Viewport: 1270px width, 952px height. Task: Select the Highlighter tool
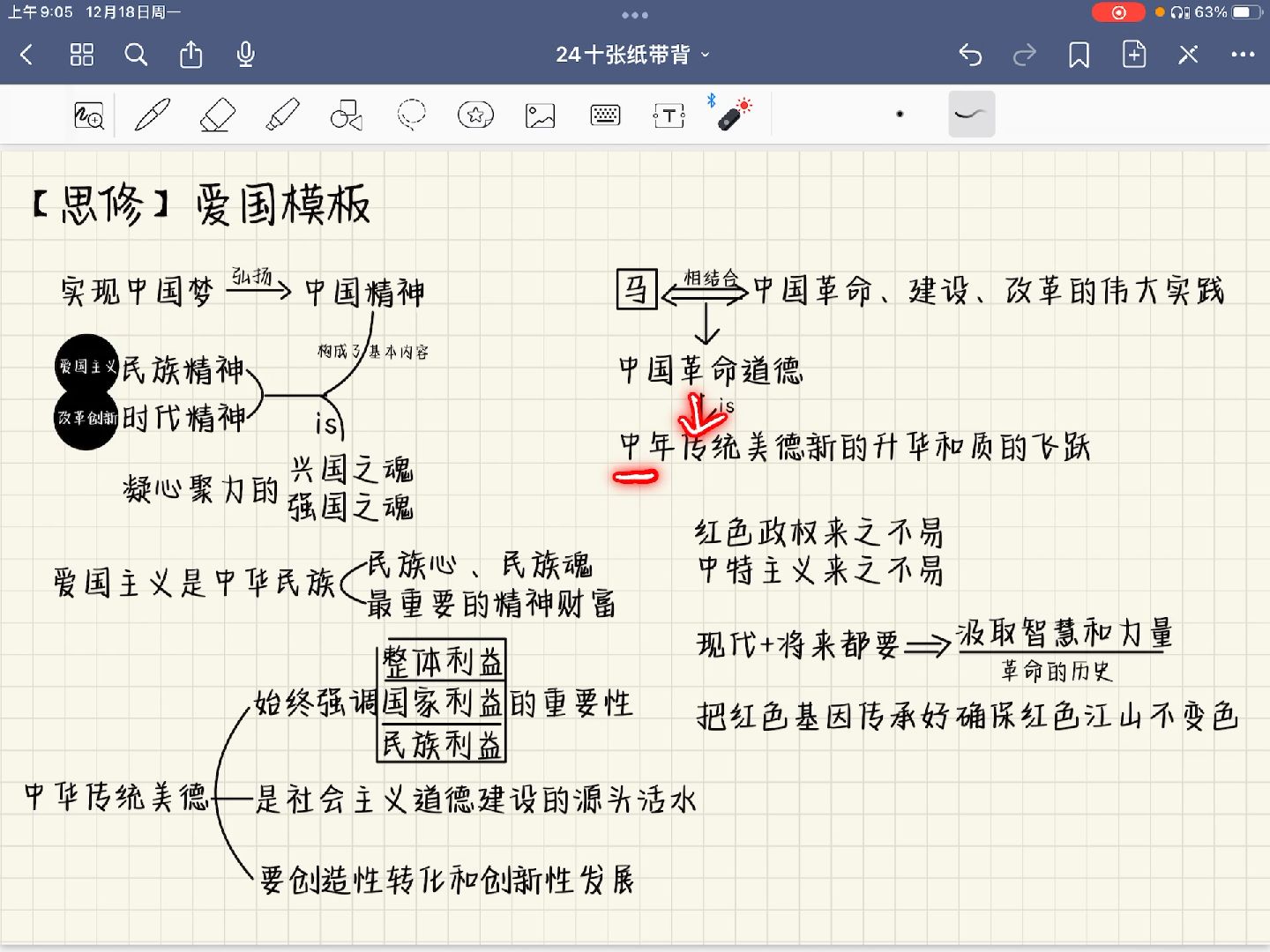(282, 115)
